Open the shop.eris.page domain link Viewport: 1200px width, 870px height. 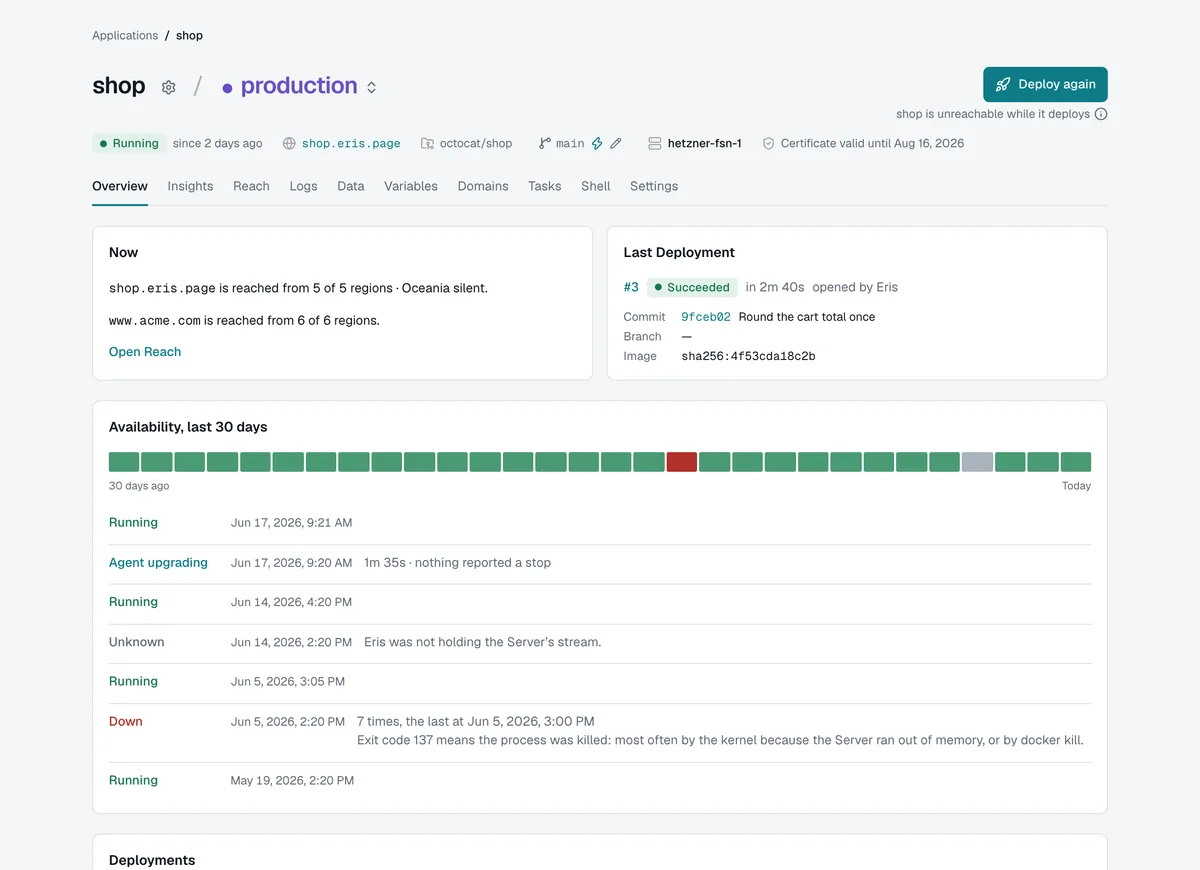[x=351, y=143]
